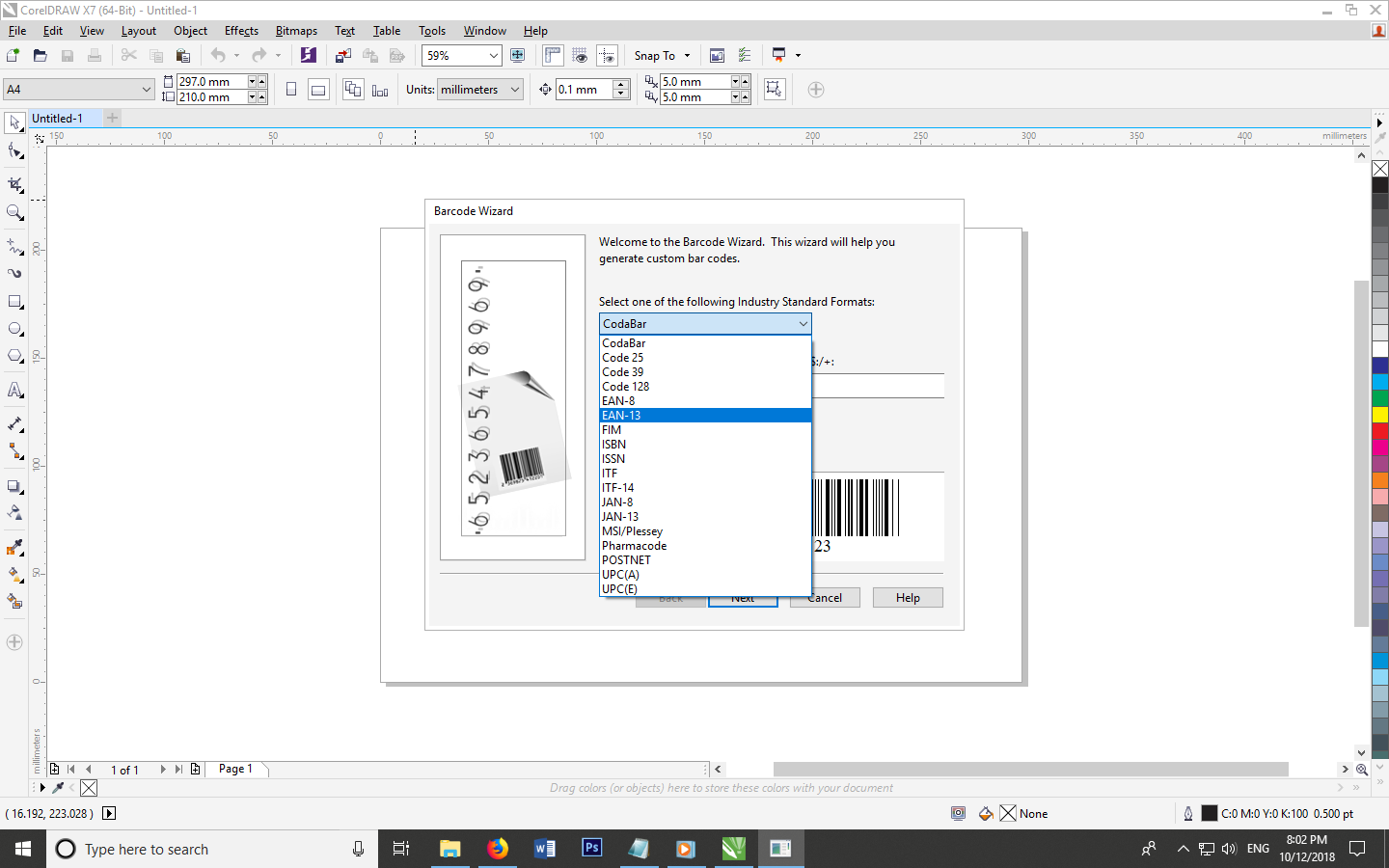Choose UPC(A) in the barcode format list
This screenshot has width=1389, height=868.
point(620,575)
